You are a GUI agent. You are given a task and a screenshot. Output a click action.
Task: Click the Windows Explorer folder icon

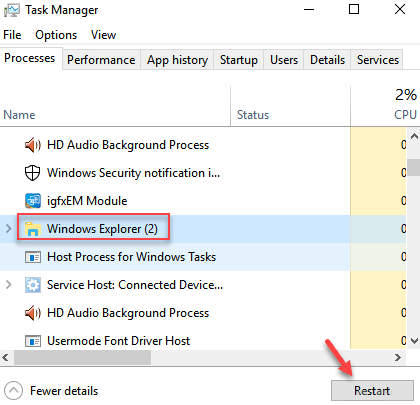[x=33, y=229]
